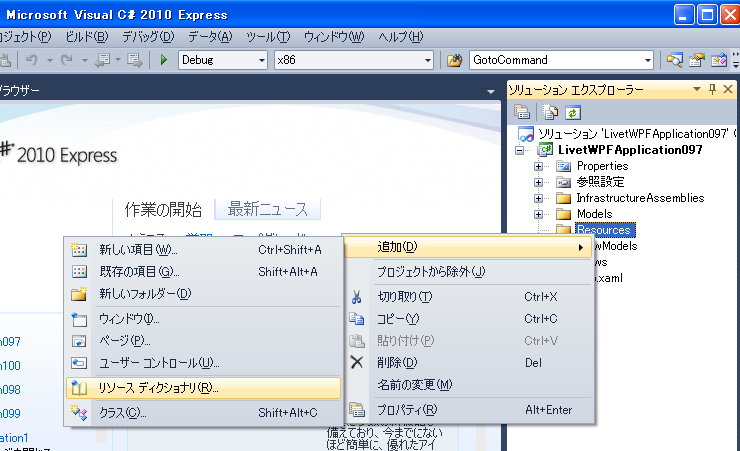
Task: Click the User Control icon in submenu
Action: point(79,363)
